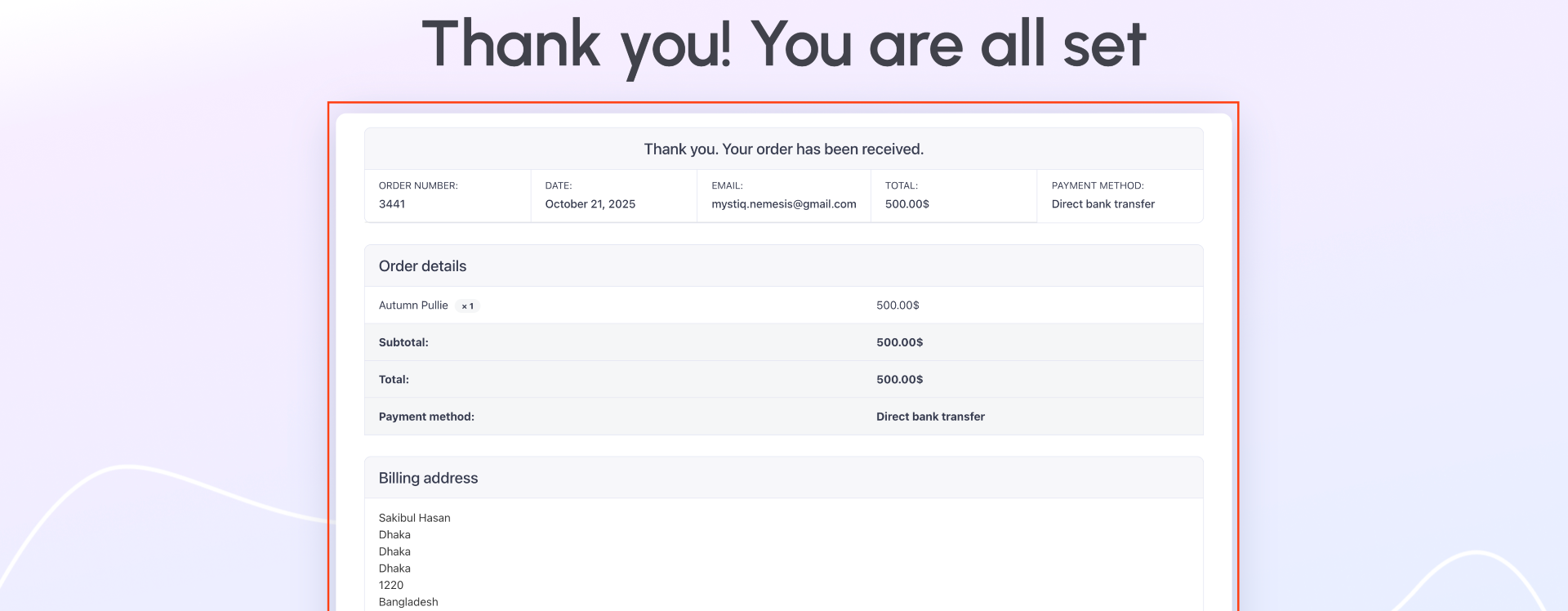This screenshot has height=611, width=1568.
Task: Click the ×1 quantity badge
Action: (467, 306)
